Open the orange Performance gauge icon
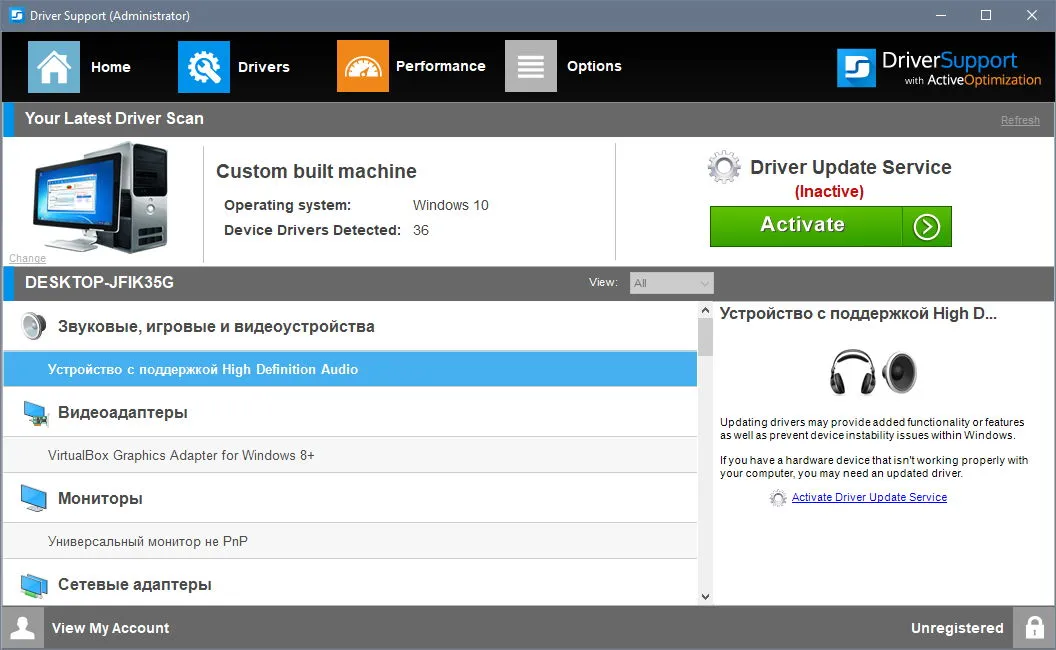Screen dimensions: 1056x650 (x=362, y=66)
